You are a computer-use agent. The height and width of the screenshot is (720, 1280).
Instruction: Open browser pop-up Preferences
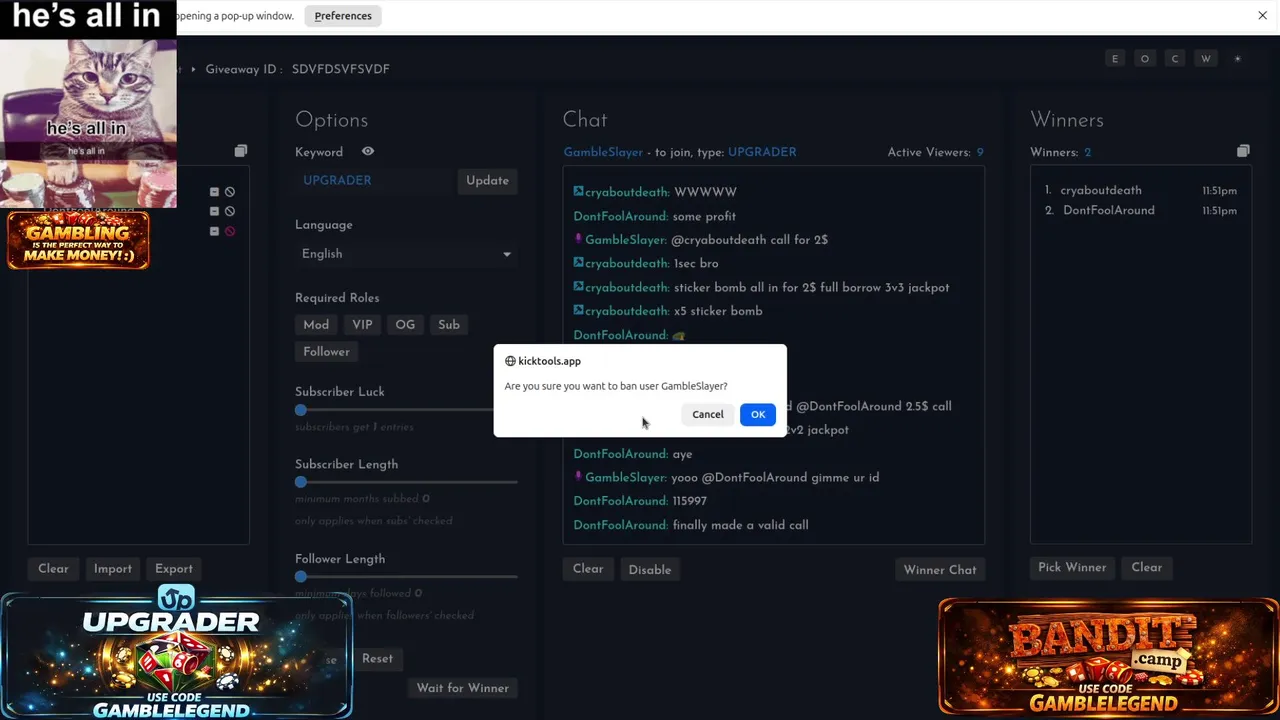(x=343, y=16)
